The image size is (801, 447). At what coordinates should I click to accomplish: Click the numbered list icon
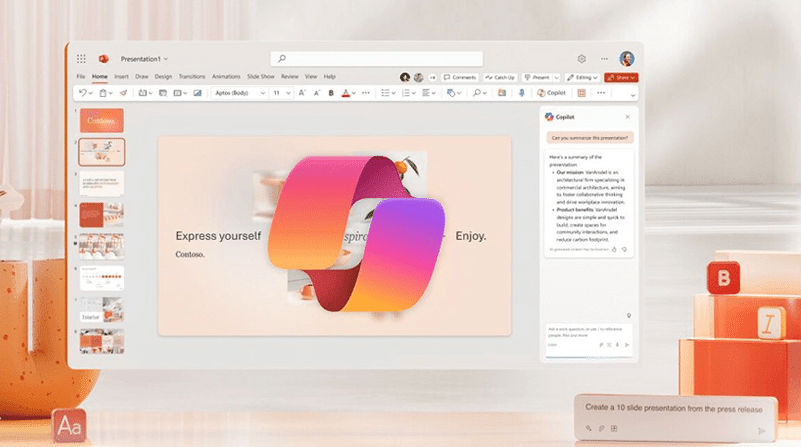coord(406,93)
